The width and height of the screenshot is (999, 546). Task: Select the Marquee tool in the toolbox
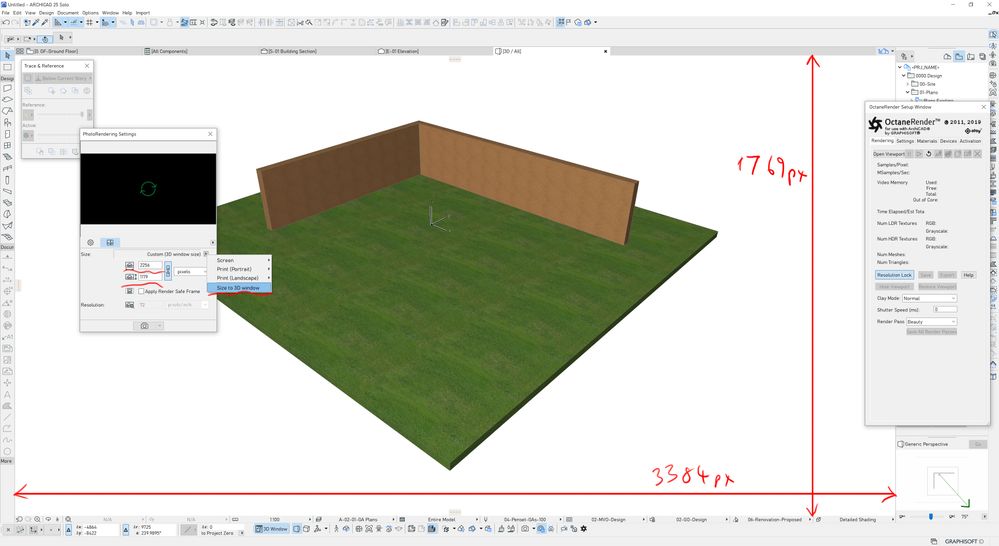[7, 68]
